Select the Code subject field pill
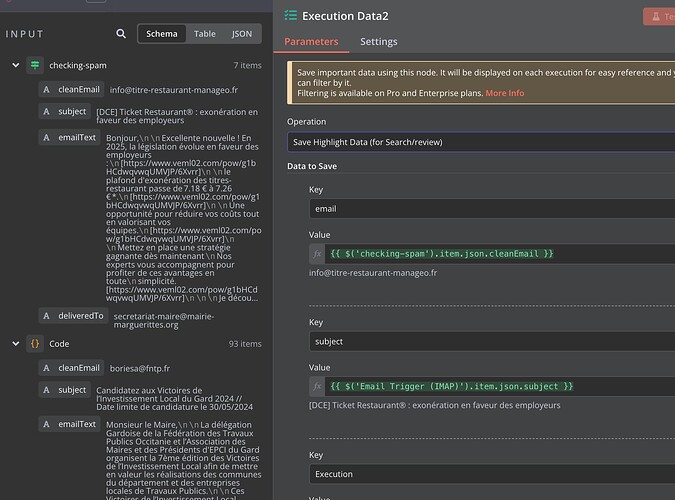Screen dimensions: 675x500 [x=65, y=390]
